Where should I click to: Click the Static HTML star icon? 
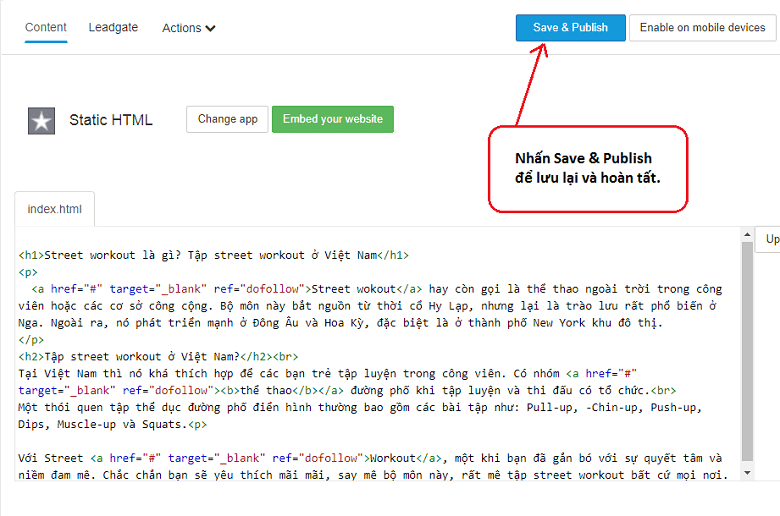[x=41, y=120]
